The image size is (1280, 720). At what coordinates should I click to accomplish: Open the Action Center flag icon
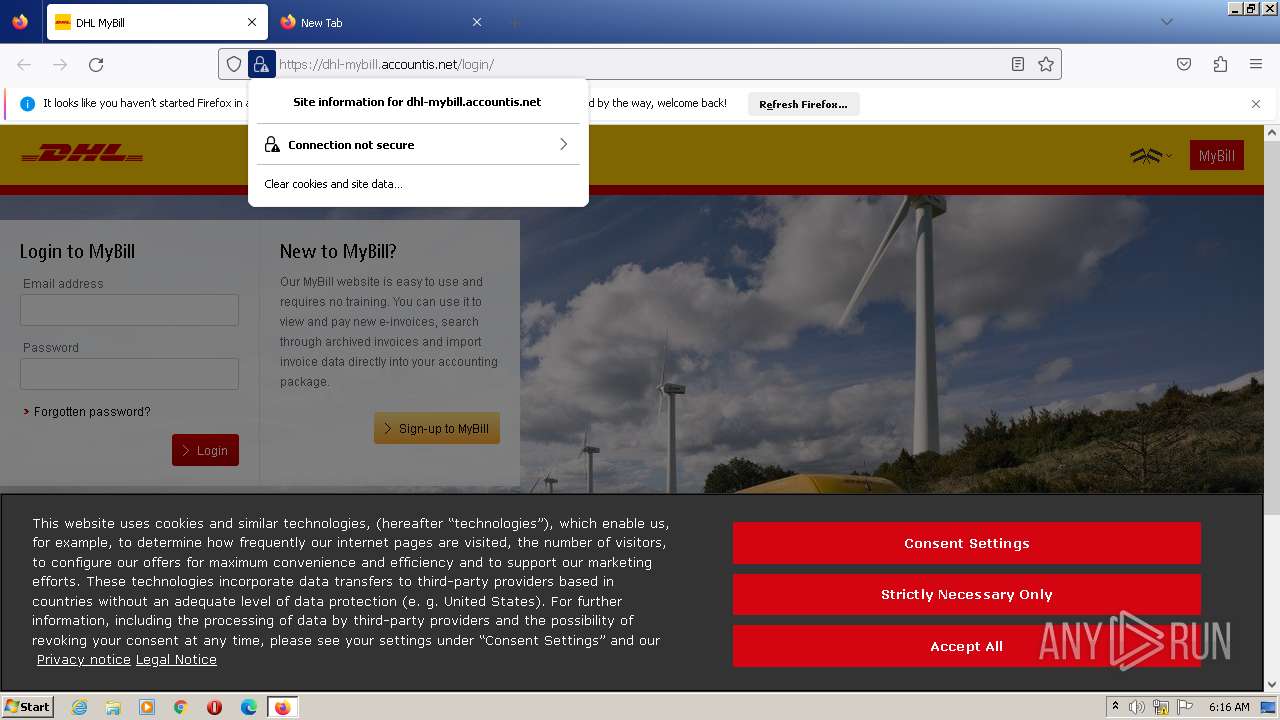coord(1185,707)
